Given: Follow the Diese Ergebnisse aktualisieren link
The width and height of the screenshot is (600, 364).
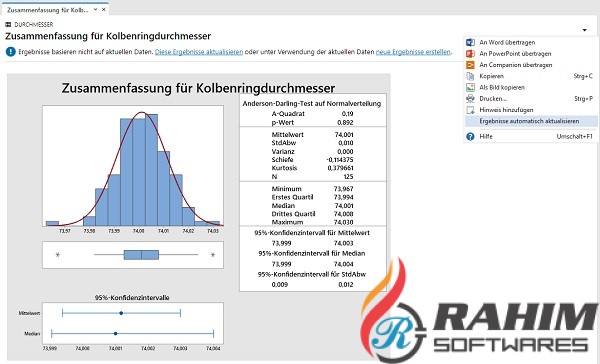Looking at the screenshot, I should coord(199,52).
